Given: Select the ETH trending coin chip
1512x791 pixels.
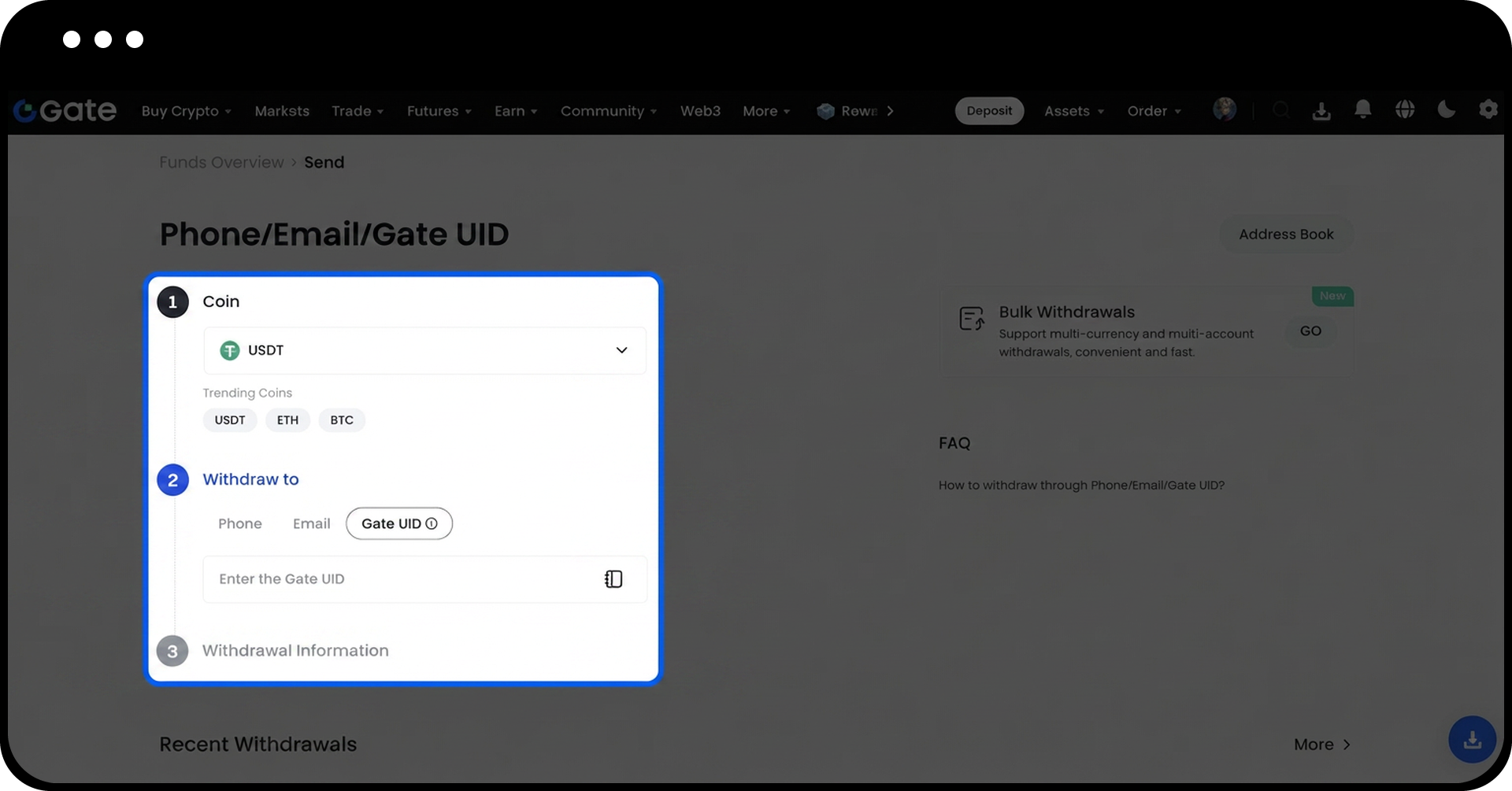Looking at the screenshot, I should point(287,420).
